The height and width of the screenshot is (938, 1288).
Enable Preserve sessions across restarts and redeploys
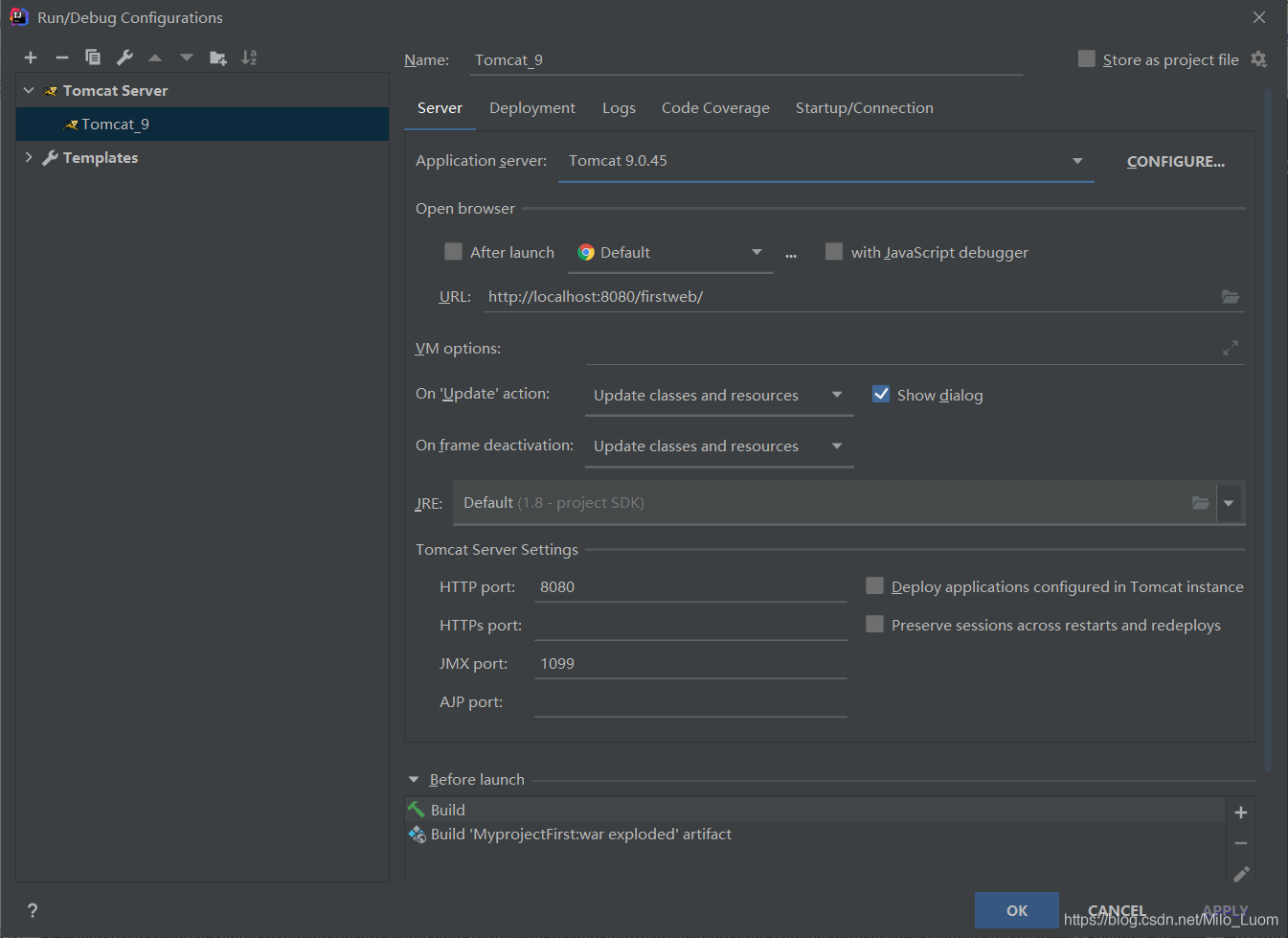874,625
